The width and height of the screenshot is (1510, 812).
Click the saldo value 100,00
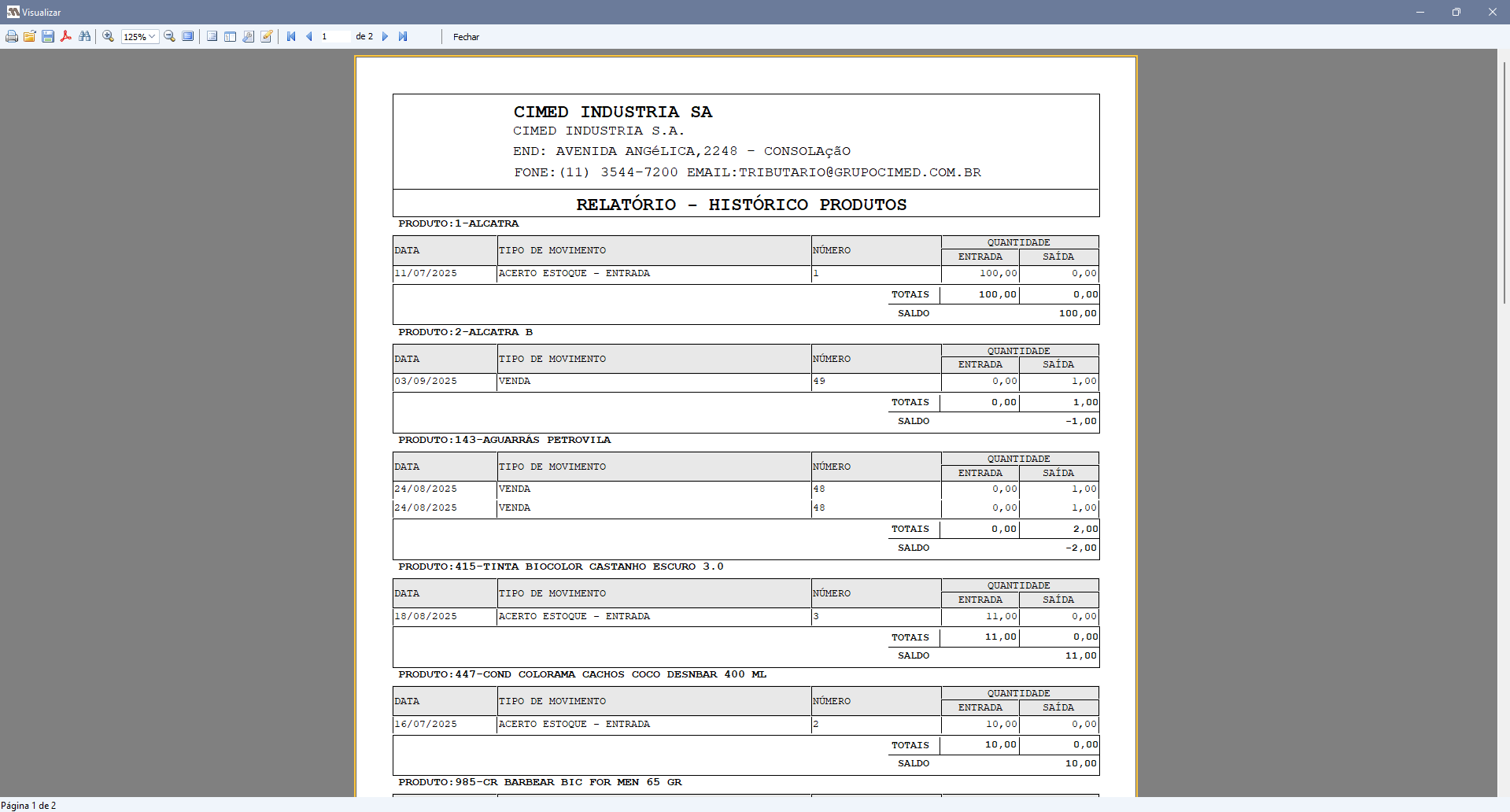pyautogui.click(x=1078, y=313)
